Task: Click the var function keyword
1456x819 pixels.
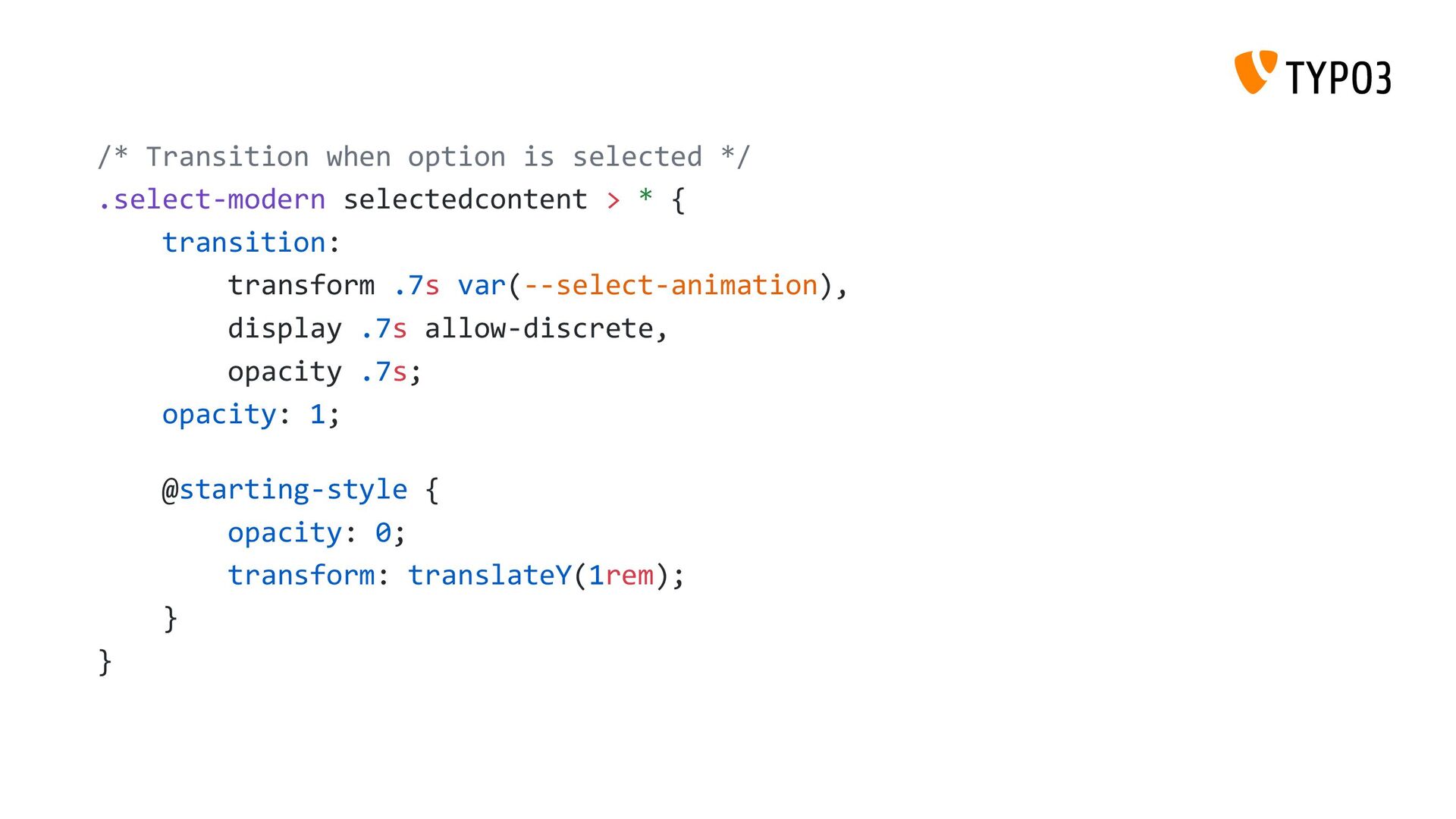Action: pos(482,285)
